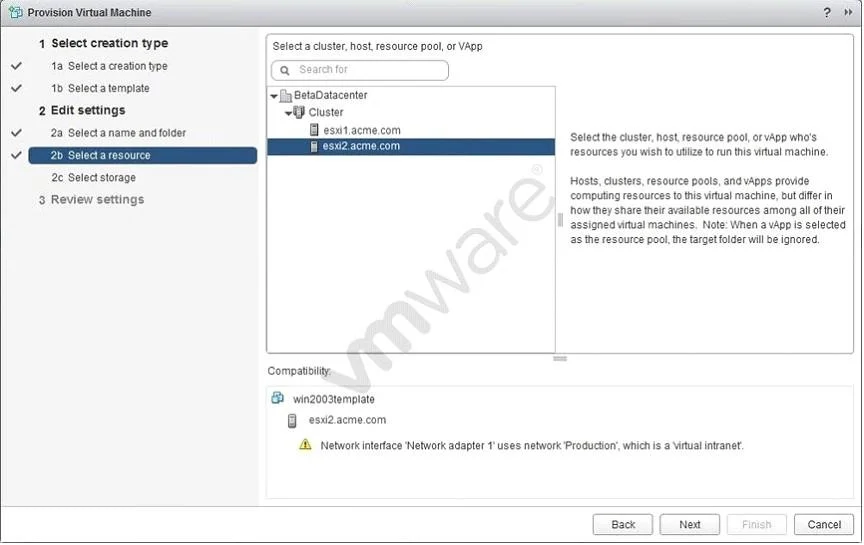Go to step 1b Select a template
The width and height of the screenshot is (864, 545).
[100, 88]
